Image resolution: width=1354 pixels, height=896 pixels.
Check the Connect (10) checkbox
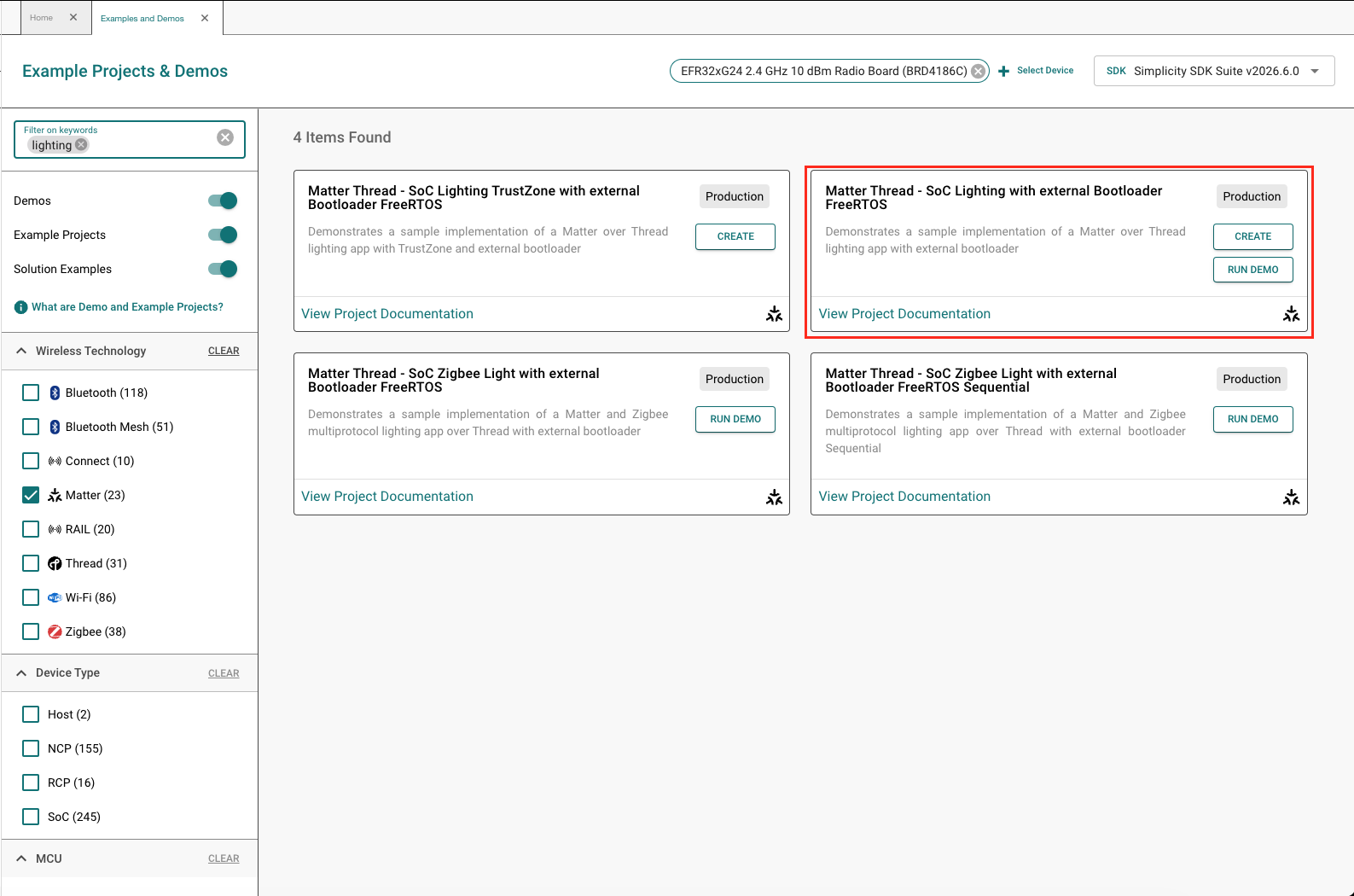tap(31, 461)
